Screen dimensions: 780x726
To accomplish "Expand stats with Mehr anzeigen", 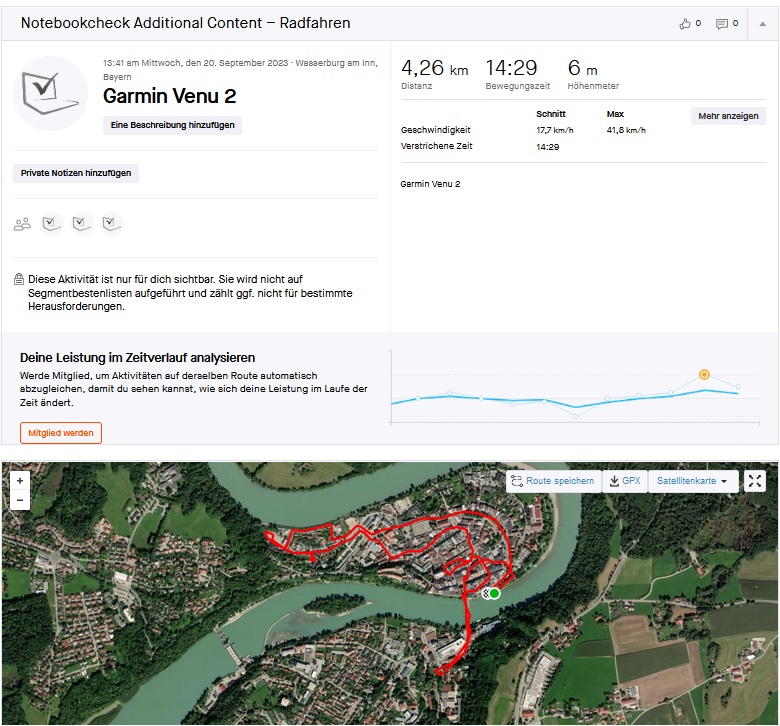I will pos(728,116).
